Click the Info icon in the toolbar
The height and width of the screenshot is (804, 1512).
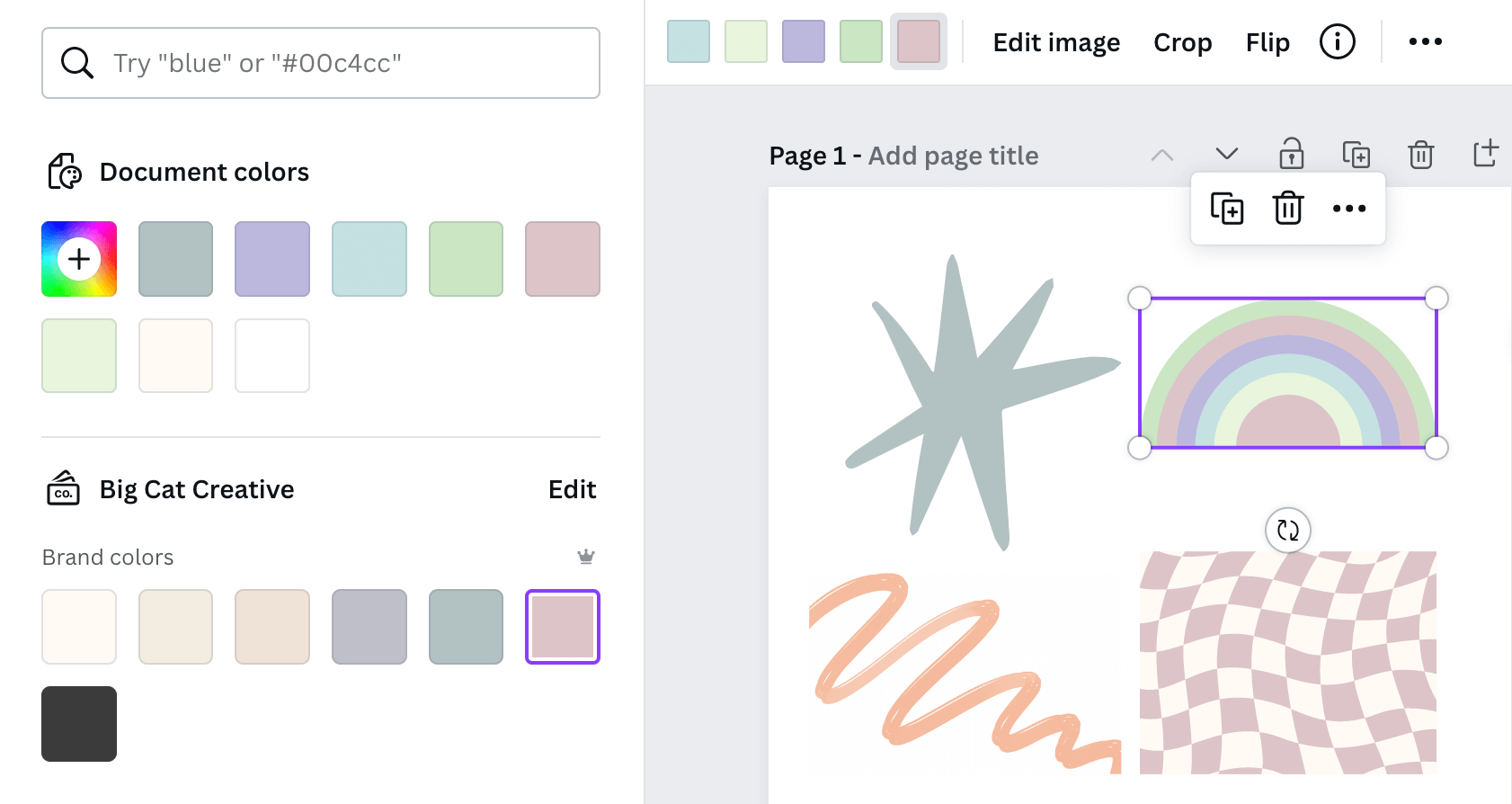pos(1337,42)
